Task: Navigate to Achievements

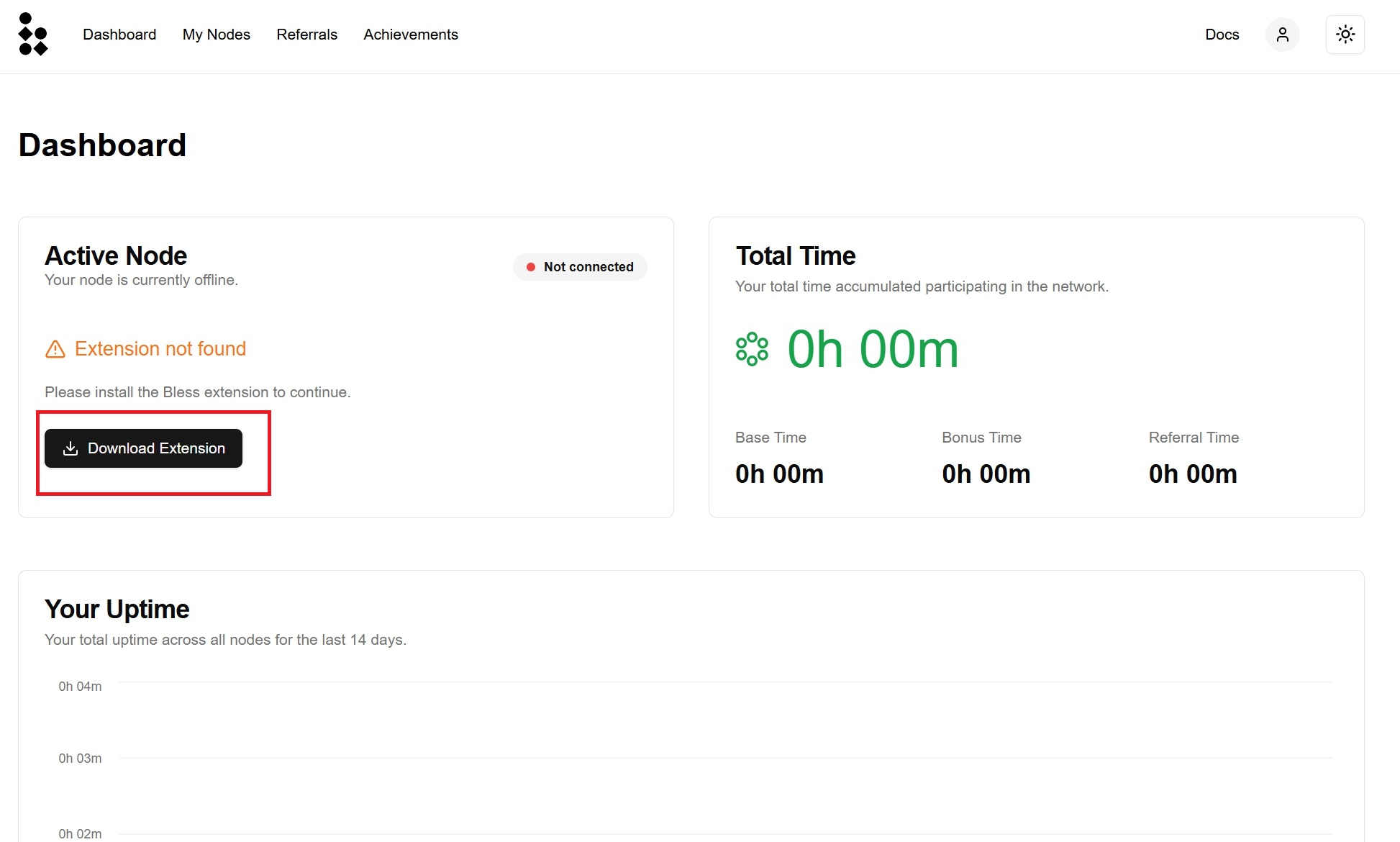Action: coord(410,35)
